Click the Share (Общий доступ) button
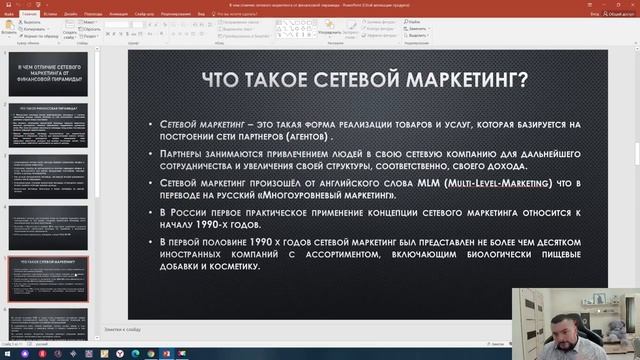The image size is (640, 360). point(619,14)
